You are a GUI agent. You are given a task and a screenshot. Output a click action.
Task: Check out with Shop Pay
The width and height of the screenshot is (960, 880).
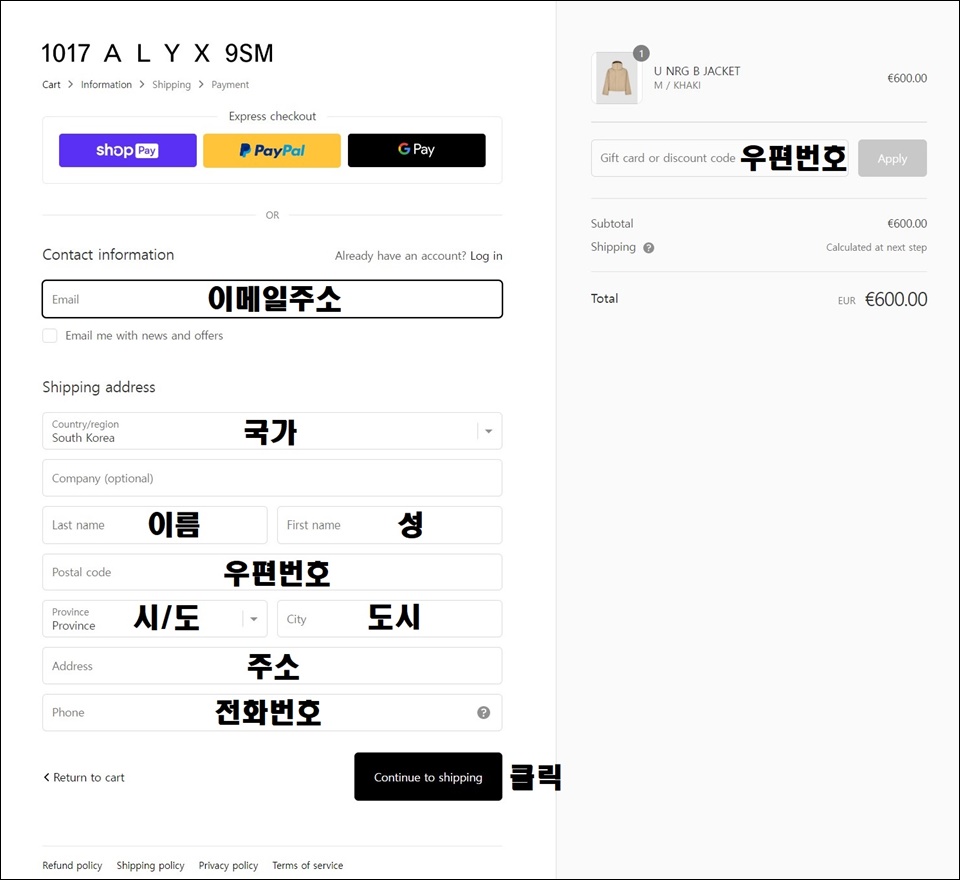(x=128, y=150)
